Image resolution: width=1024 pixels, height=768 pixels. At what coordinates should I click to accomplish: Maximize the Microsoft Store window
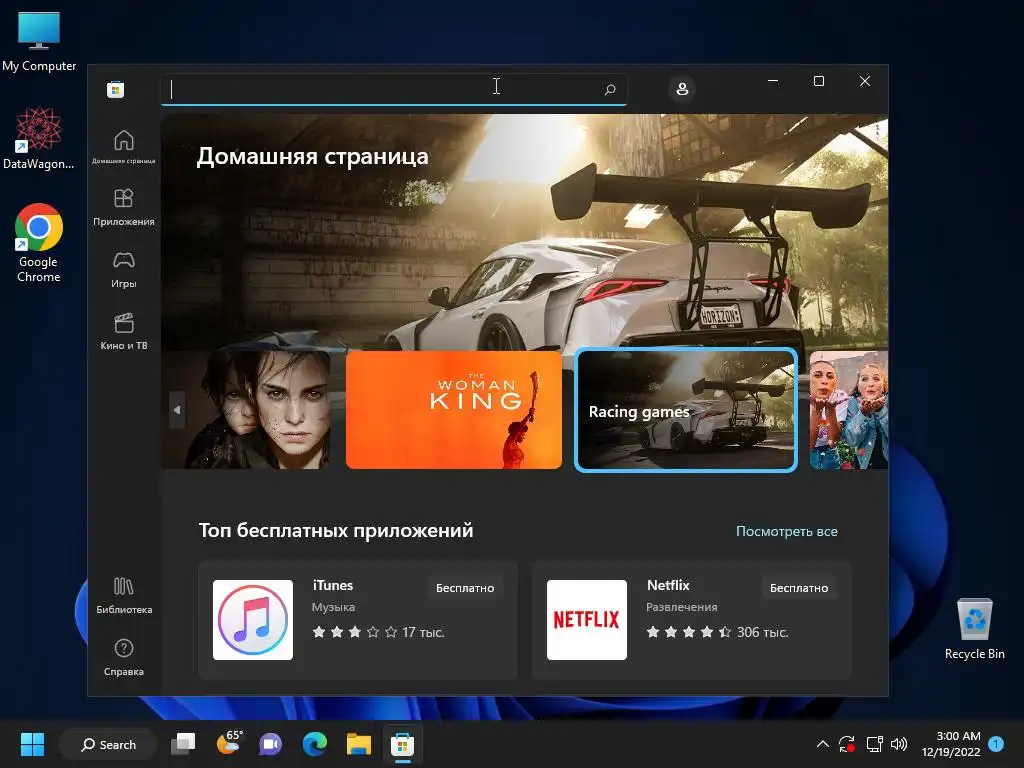(819, 81)
